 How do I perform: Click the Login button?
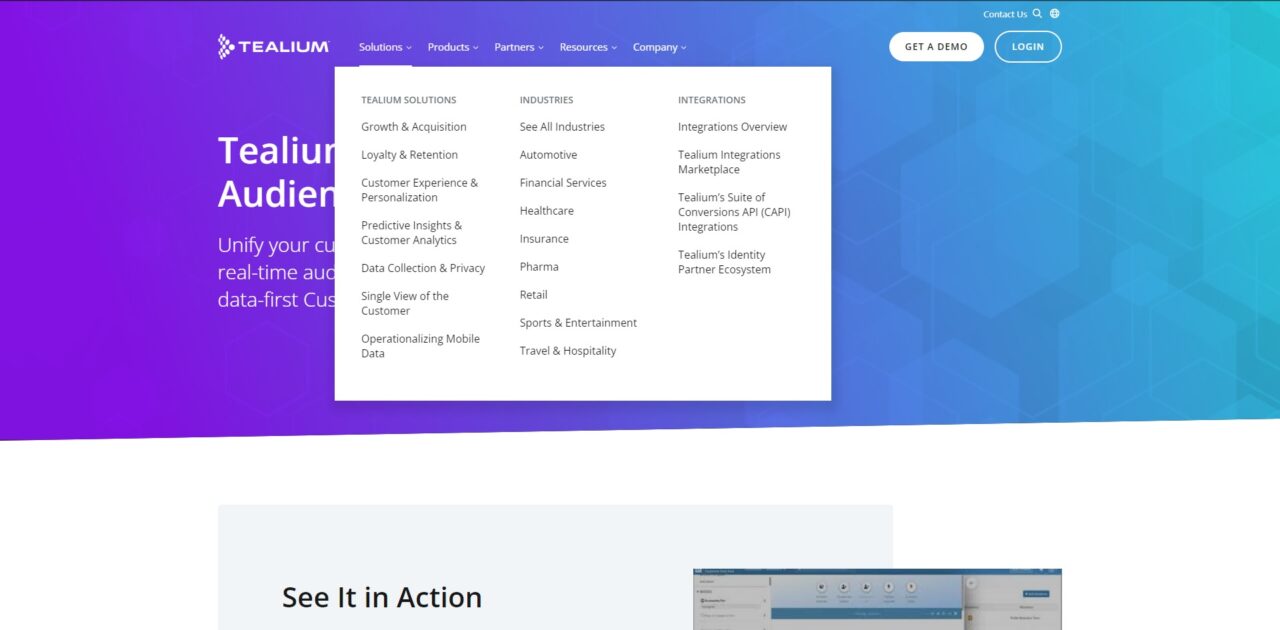point(1028,47)
